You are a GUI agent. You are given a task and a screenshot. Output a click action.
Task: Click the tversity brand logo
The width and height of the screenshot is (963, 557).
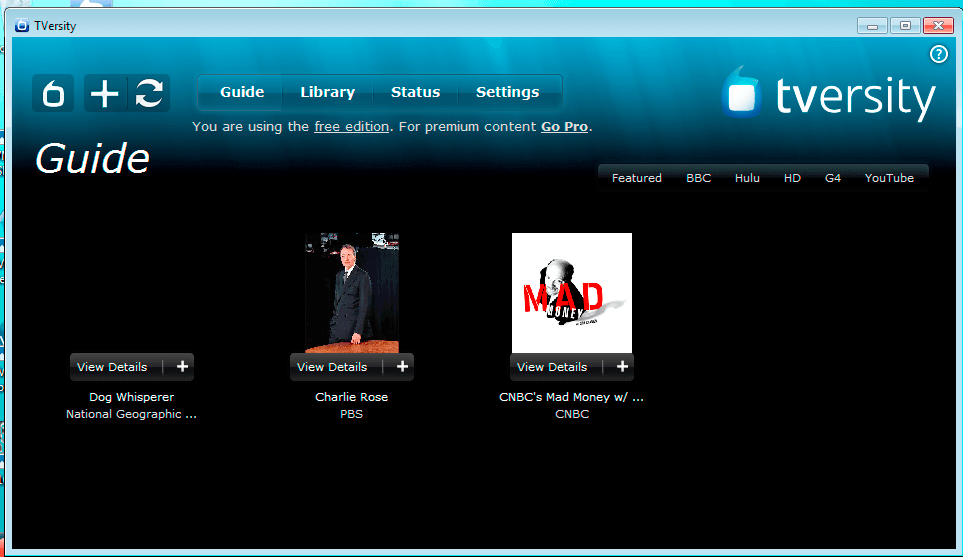[828, 95]
